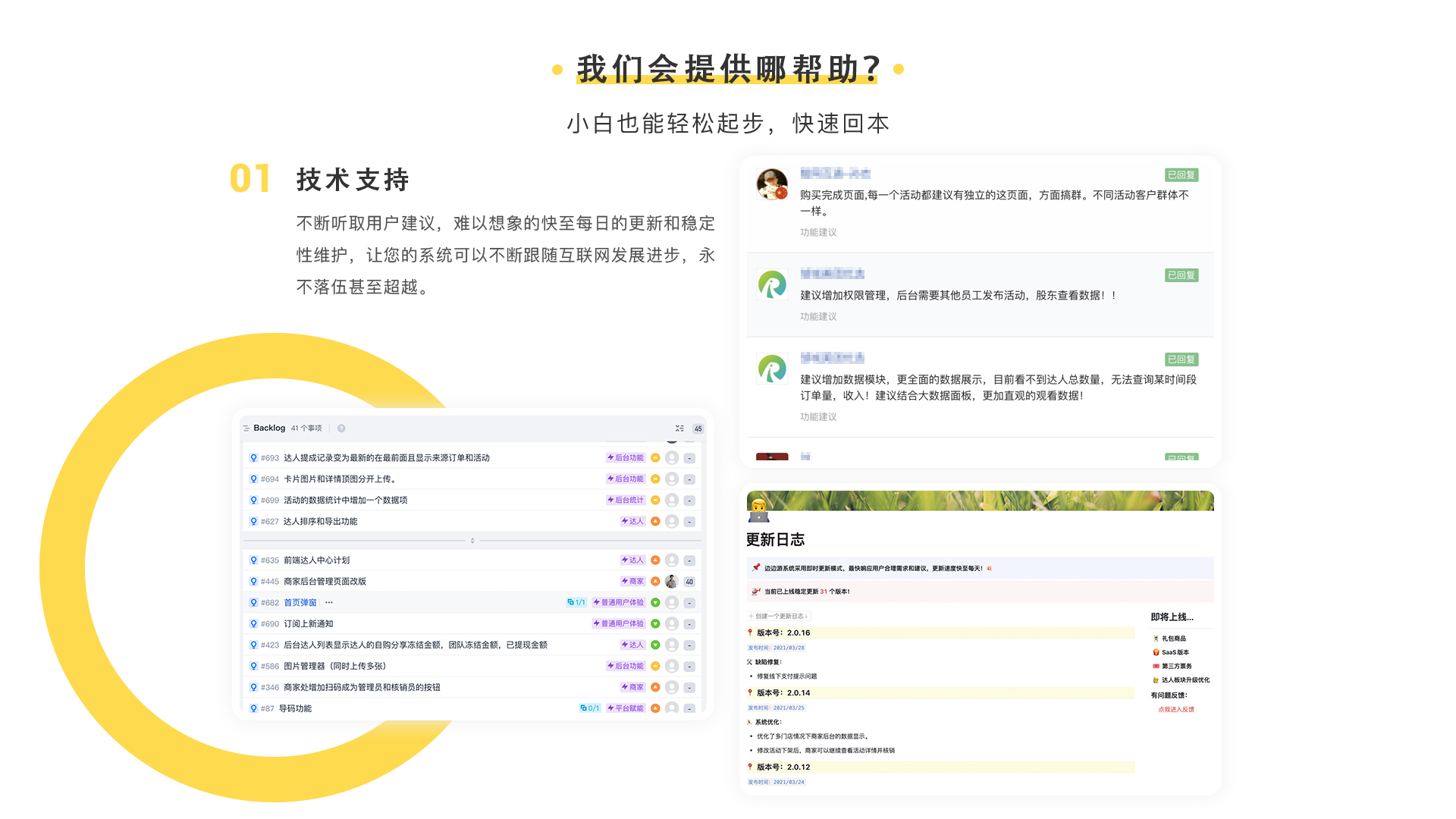Image resolution: width=1456 pixels, height=819 pixels.
Task: Click the Backlog collapse view icon near 45
Action: 679,428
